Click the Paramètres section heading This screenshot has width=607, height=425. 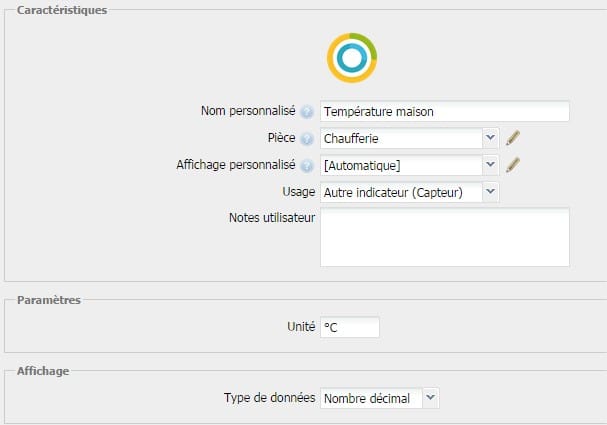click(49, 300)
